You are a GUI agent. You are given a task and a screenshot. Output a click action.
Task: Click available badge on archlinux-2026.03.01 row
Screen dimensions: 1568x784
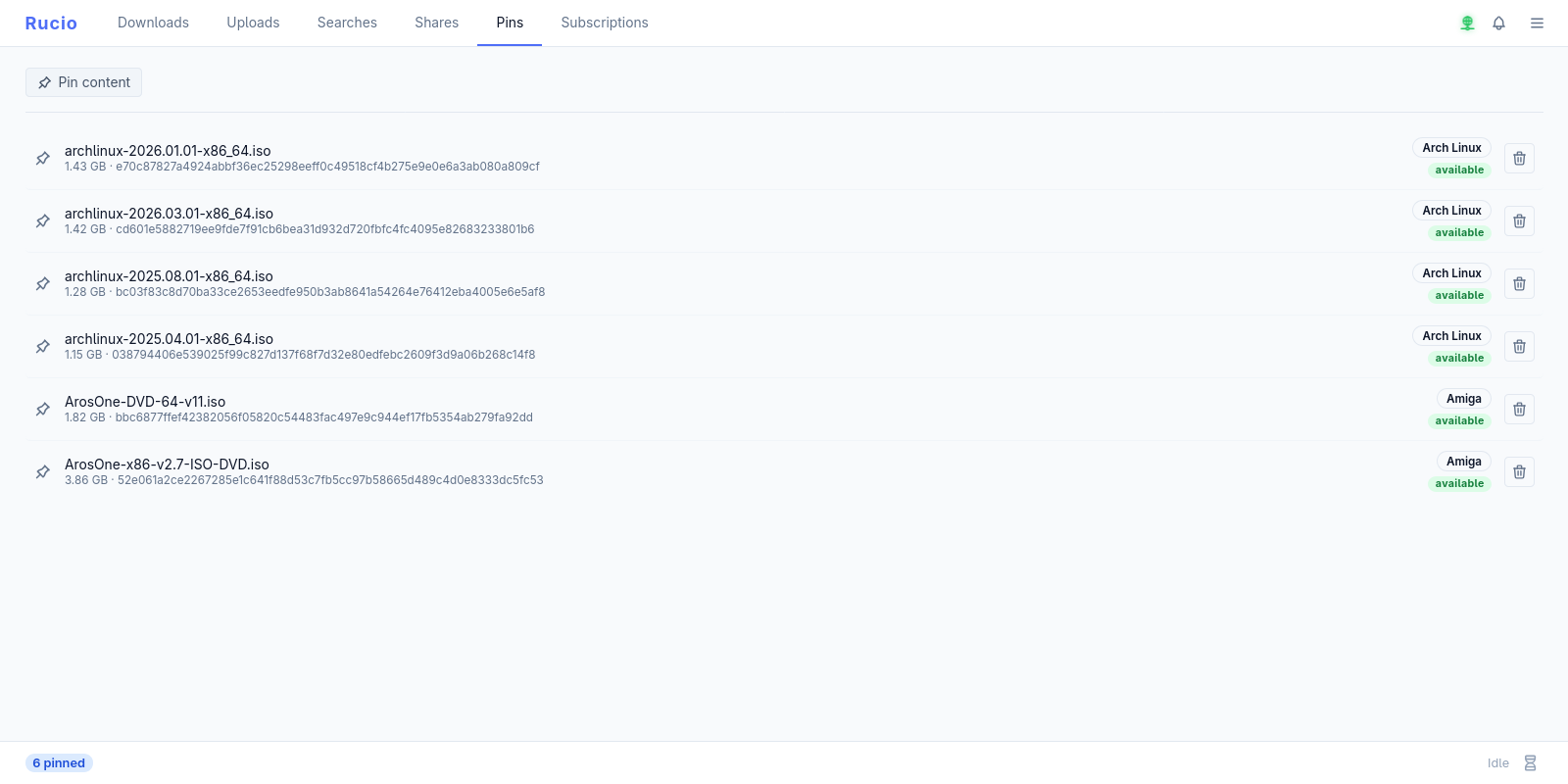pyautogui.click(x=1459, y=233)
